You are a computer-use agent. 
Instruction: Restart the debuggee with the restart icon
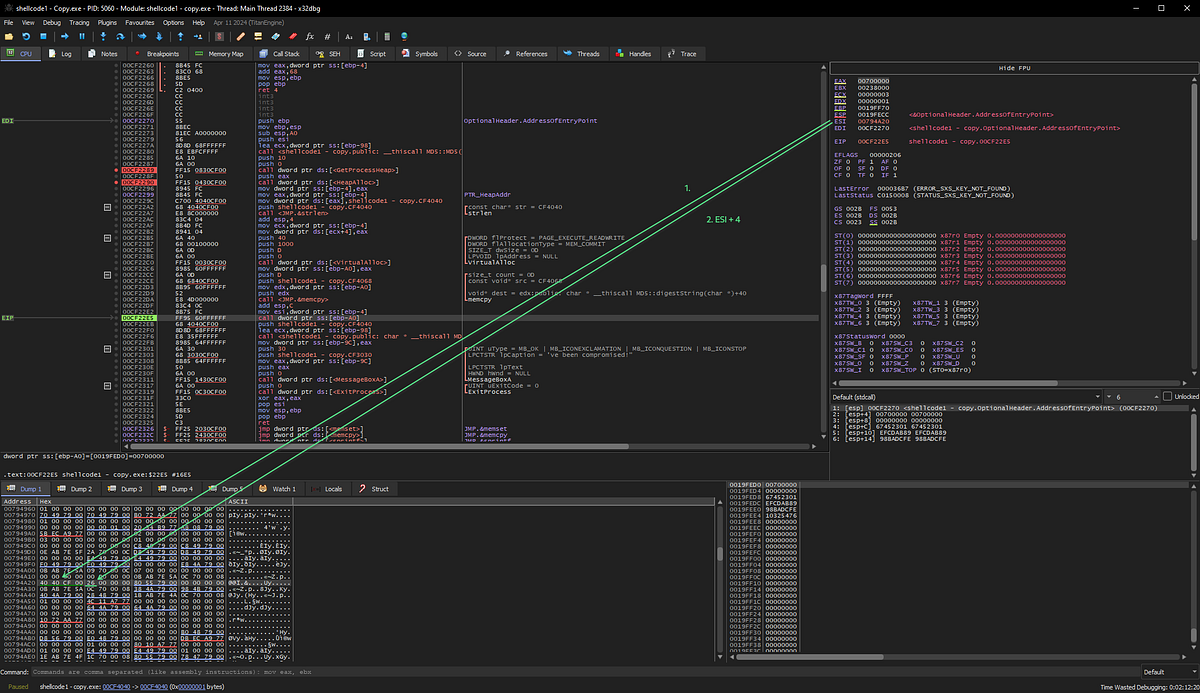[25, 36]
